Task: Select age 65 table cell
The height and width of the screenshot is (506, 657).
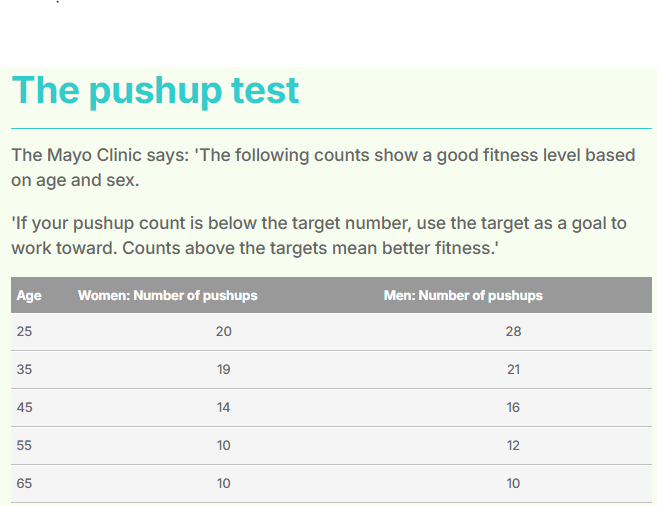Action: [x=24, y=483]
